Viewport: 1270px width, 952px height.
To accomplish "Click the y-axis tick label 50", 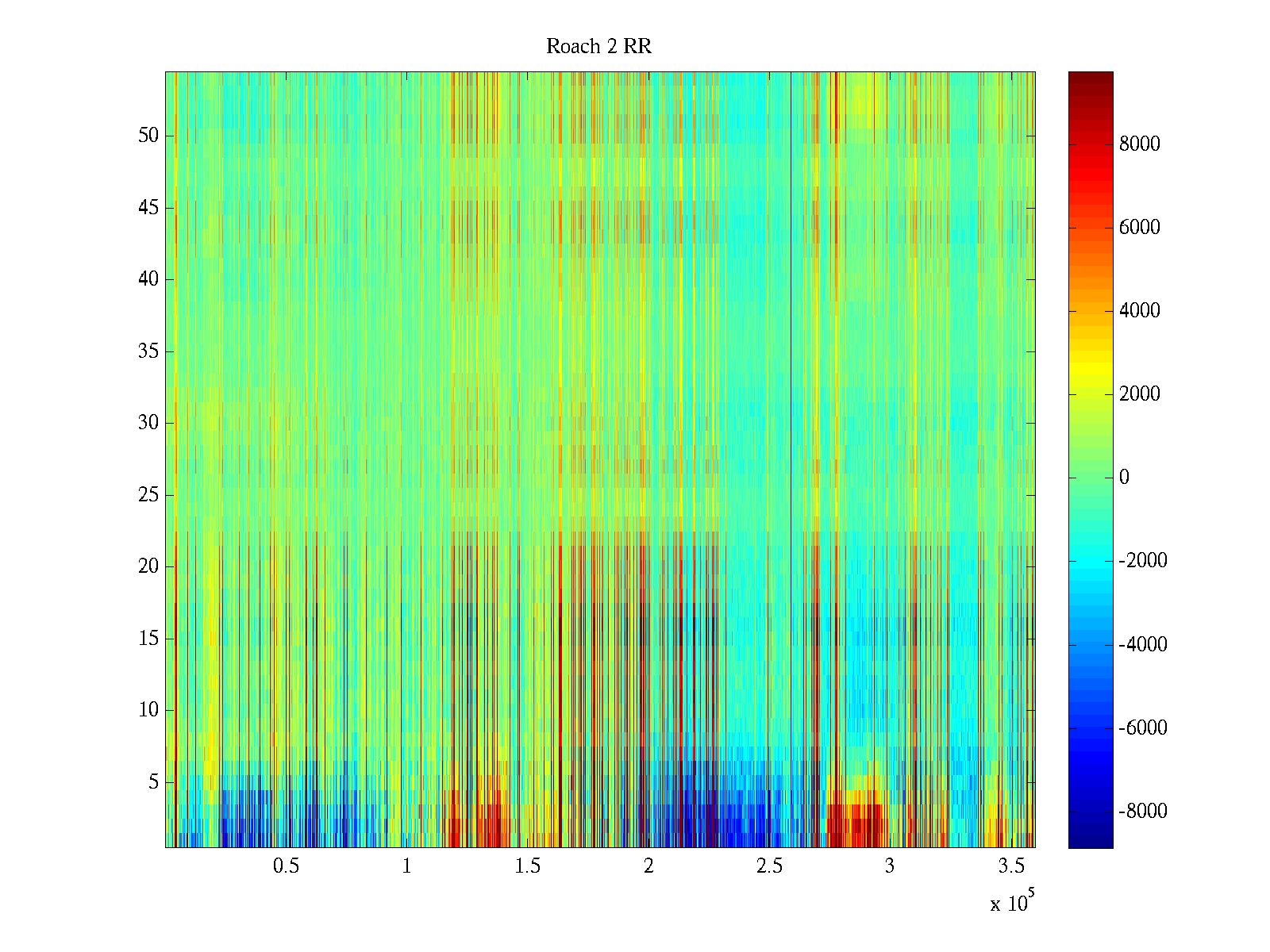I will [148, 136].
